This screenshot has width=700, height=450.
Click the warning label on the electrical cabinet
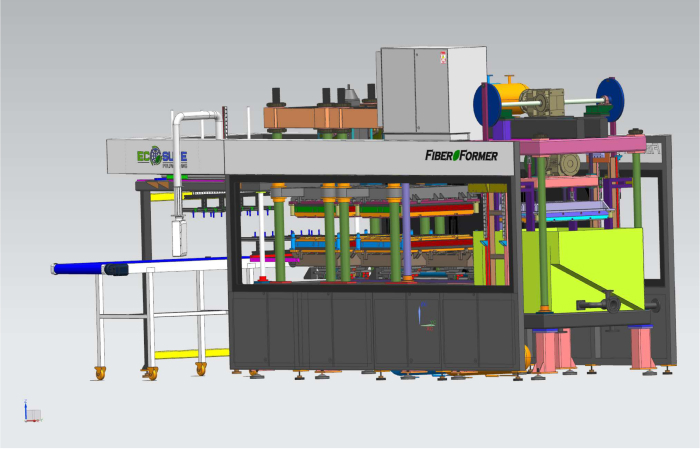pyautogui.click(x=443, y=57)
